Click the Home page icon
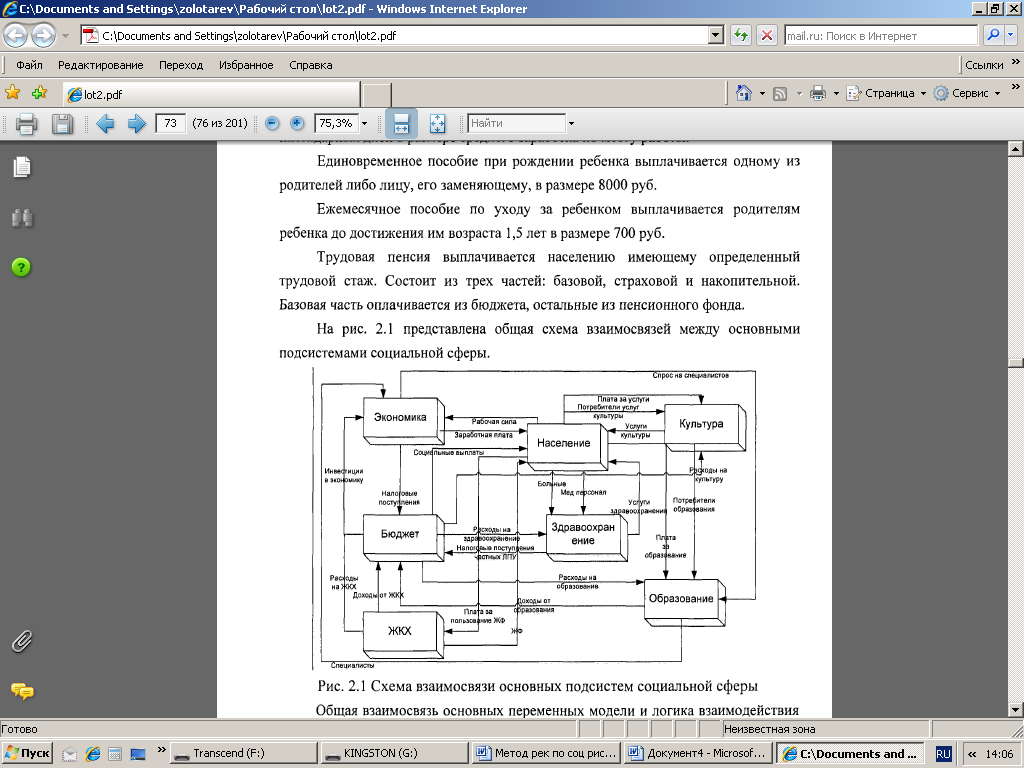Viewport: 1024px width, 768px height. tap(743, 93)
